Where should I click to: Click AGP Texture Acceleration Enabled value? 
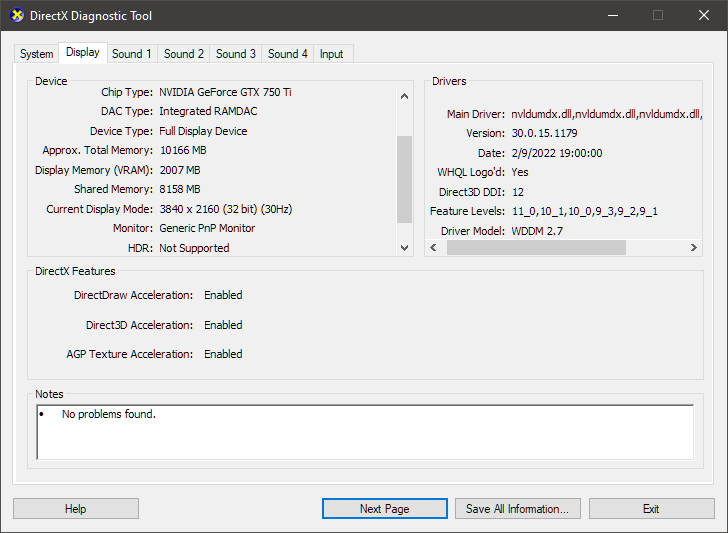click(223, 354)
